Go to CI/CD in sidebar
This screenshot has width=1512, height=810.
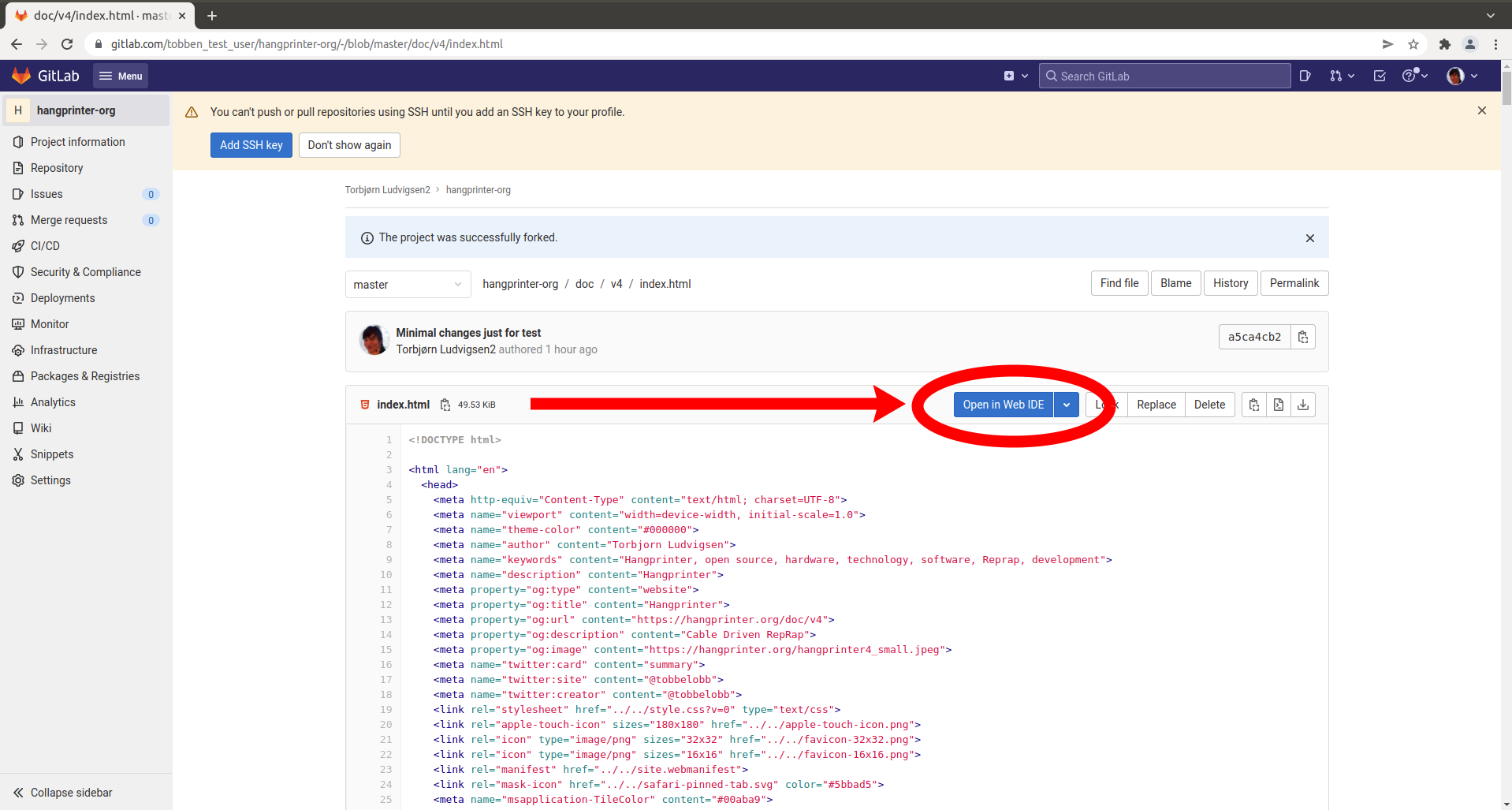pos(45,246)
